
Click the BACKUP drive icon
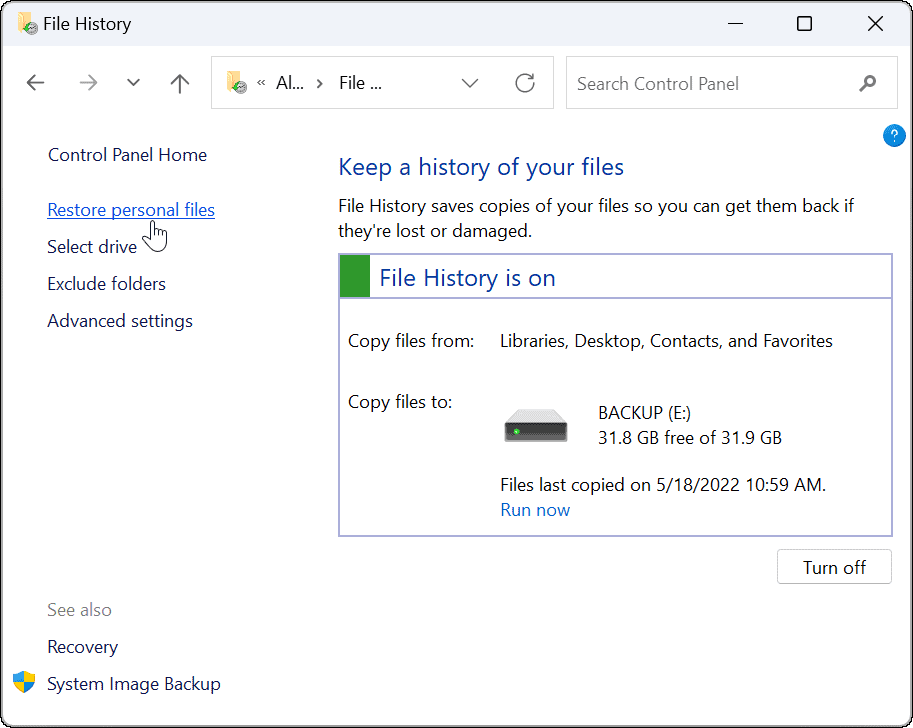point(535,424)
